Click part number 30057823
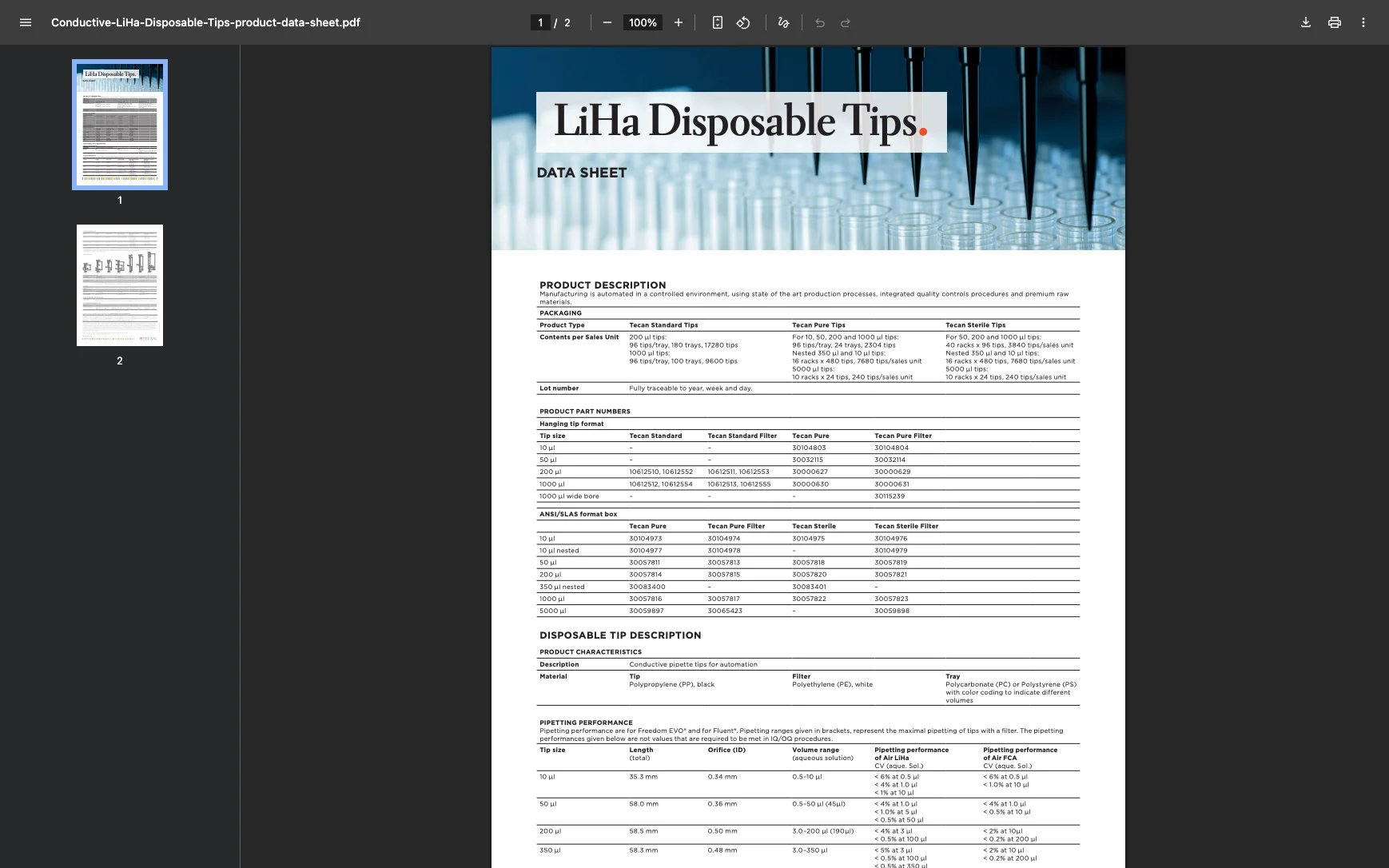1389x868 pixels. 892,599
